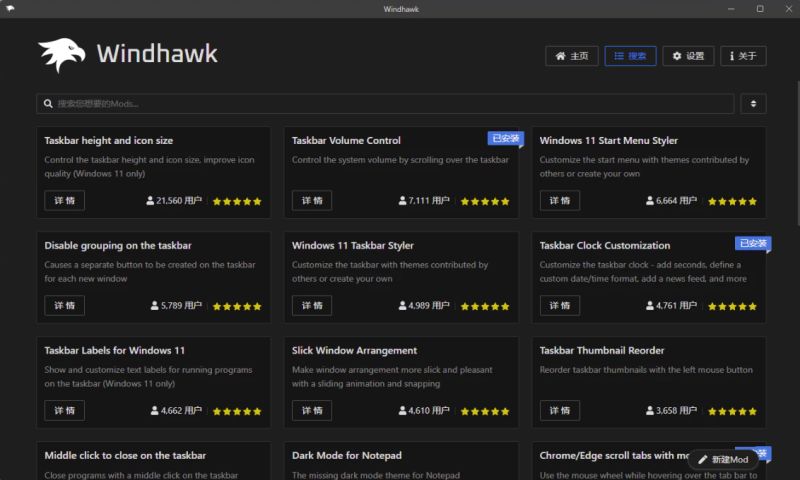The image size is (800, 480).
Task: Go to the 主页 home tab
Action: pos(572,56)
